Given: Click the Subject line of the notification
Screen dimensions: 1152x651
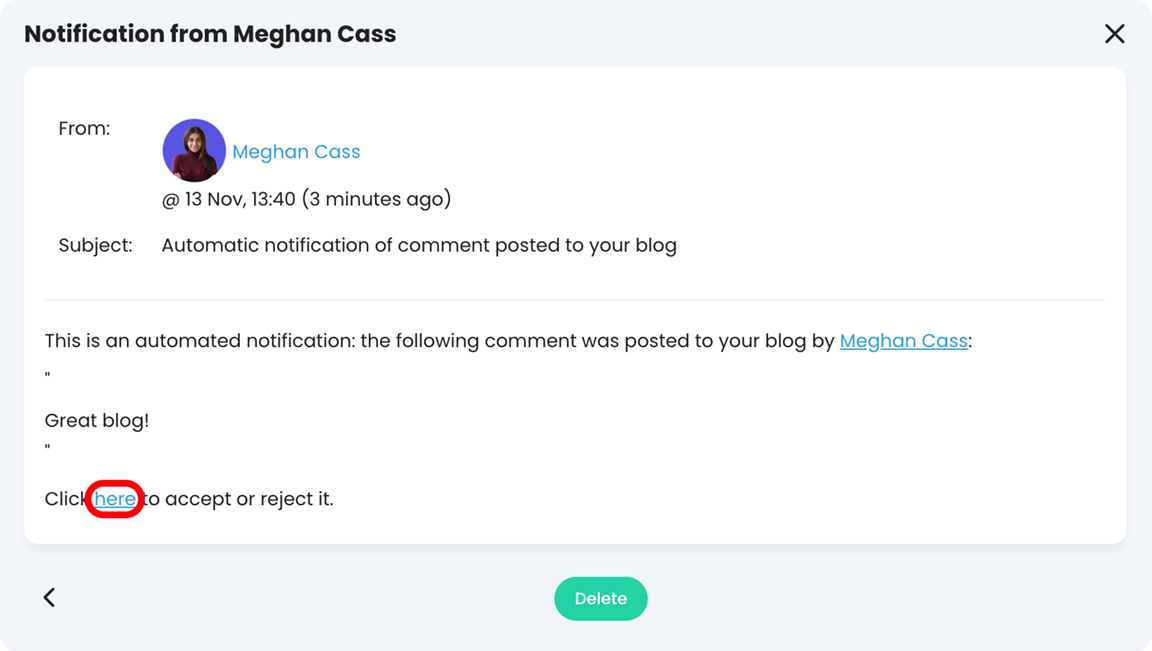Looking at the screenshot, I should [419, 244].
